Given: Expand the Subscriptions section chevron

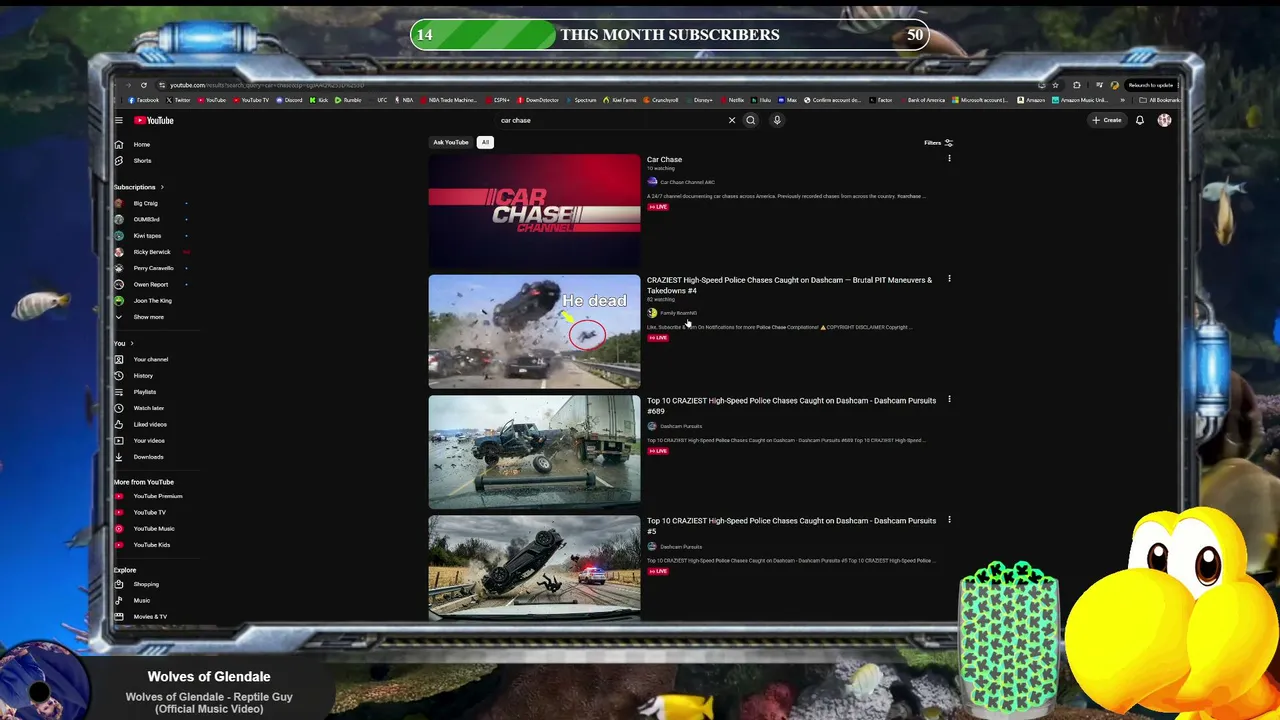Looking at the screenshot, I should click(162, 187).
